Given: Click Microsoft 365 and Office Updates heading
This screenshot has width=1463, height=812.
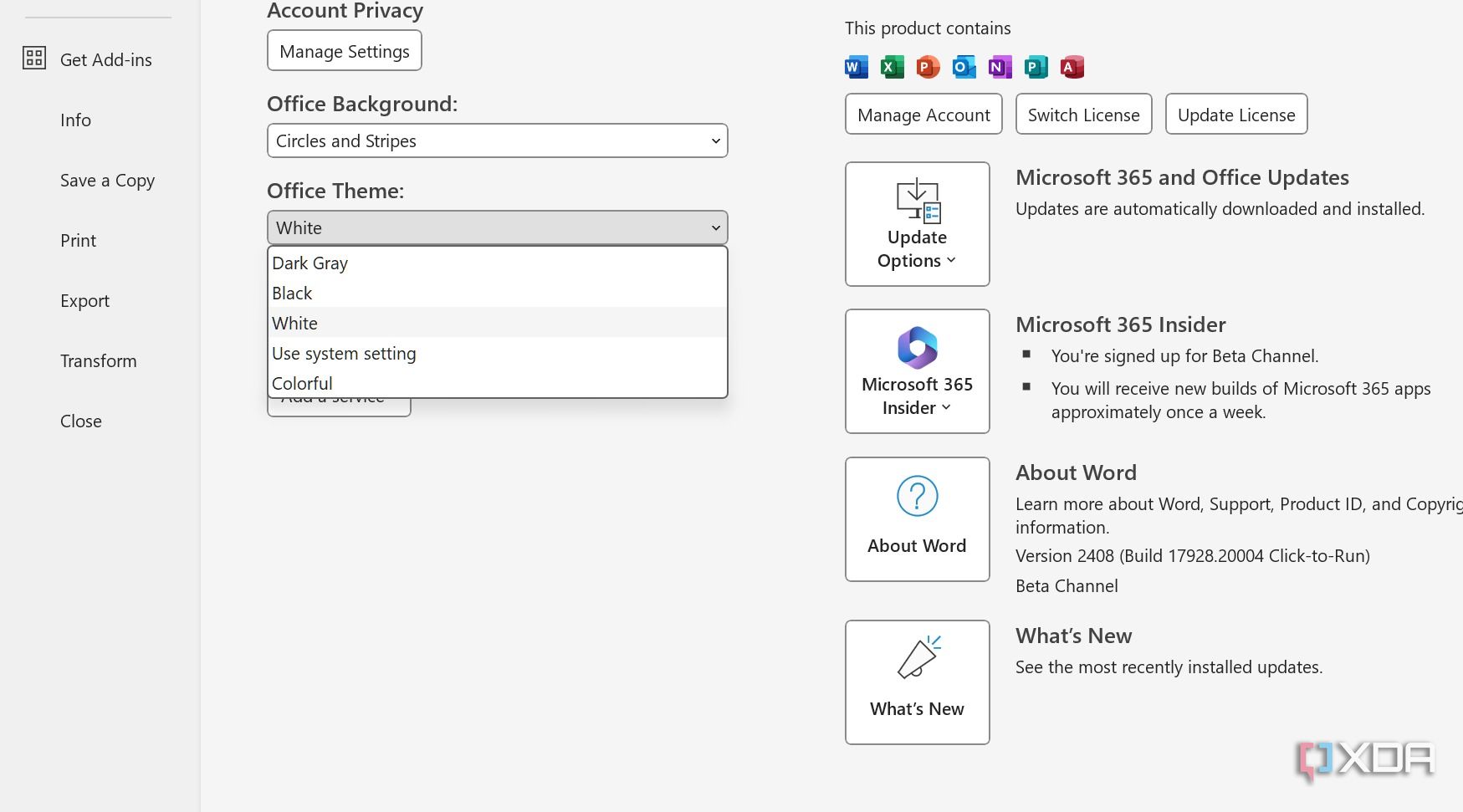Looking at the screenshot, I should pyautogui.click(x=1182, y=177).
